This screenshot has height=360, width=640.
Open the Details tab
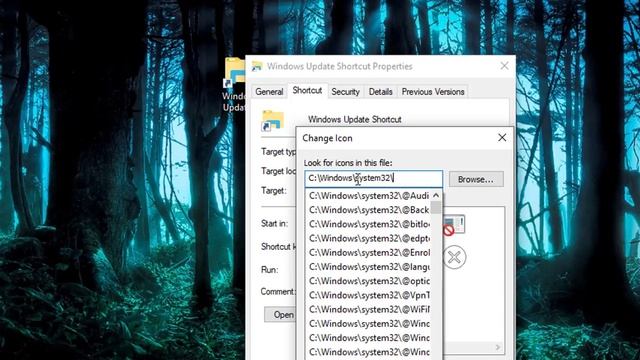pos(380,92)
